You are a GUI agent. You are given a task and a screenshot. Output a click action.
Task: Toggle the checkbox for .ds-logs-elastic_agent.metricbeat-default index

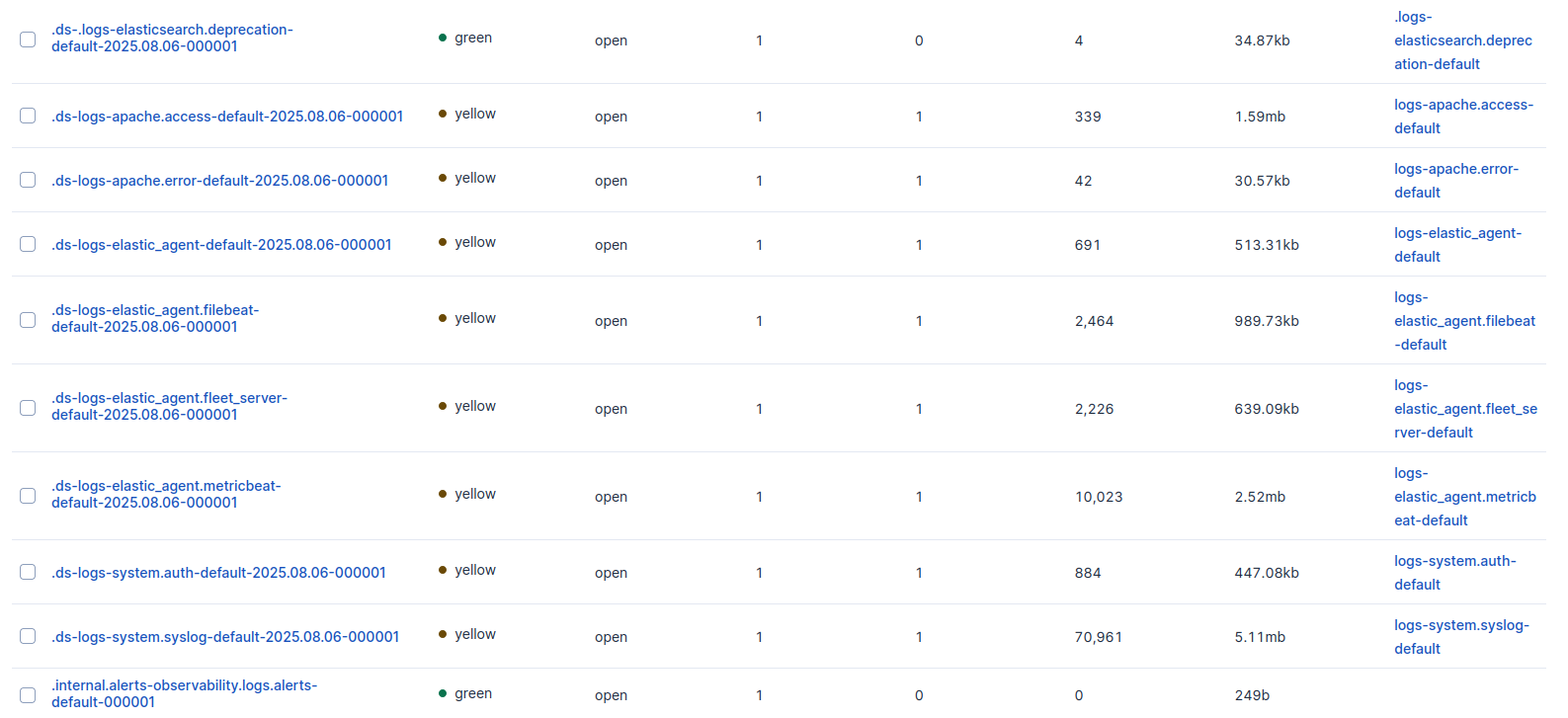[28, 496]
